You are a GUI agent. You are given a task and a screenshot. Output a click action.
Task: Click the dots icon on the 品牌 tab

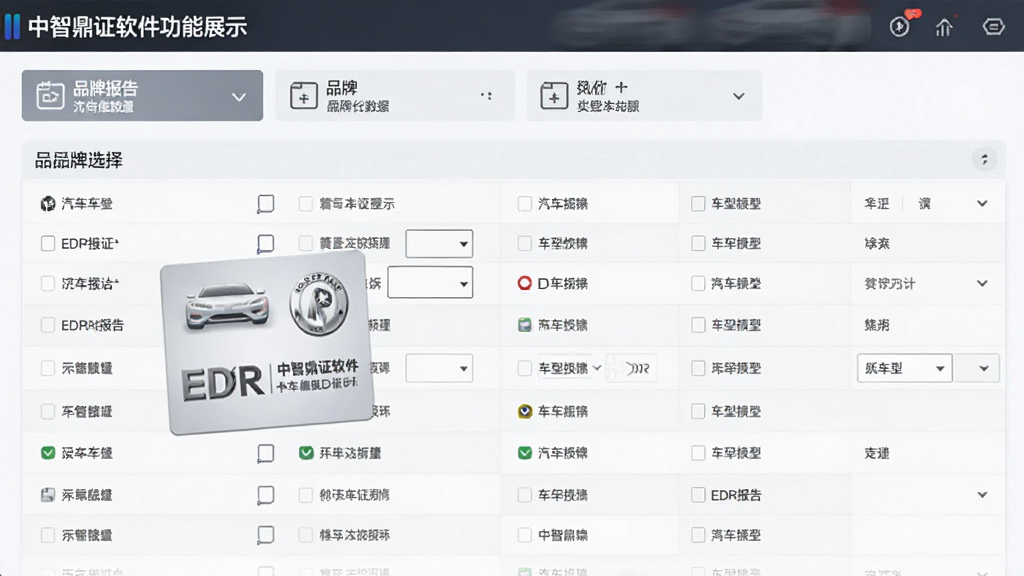coord(486,95)
